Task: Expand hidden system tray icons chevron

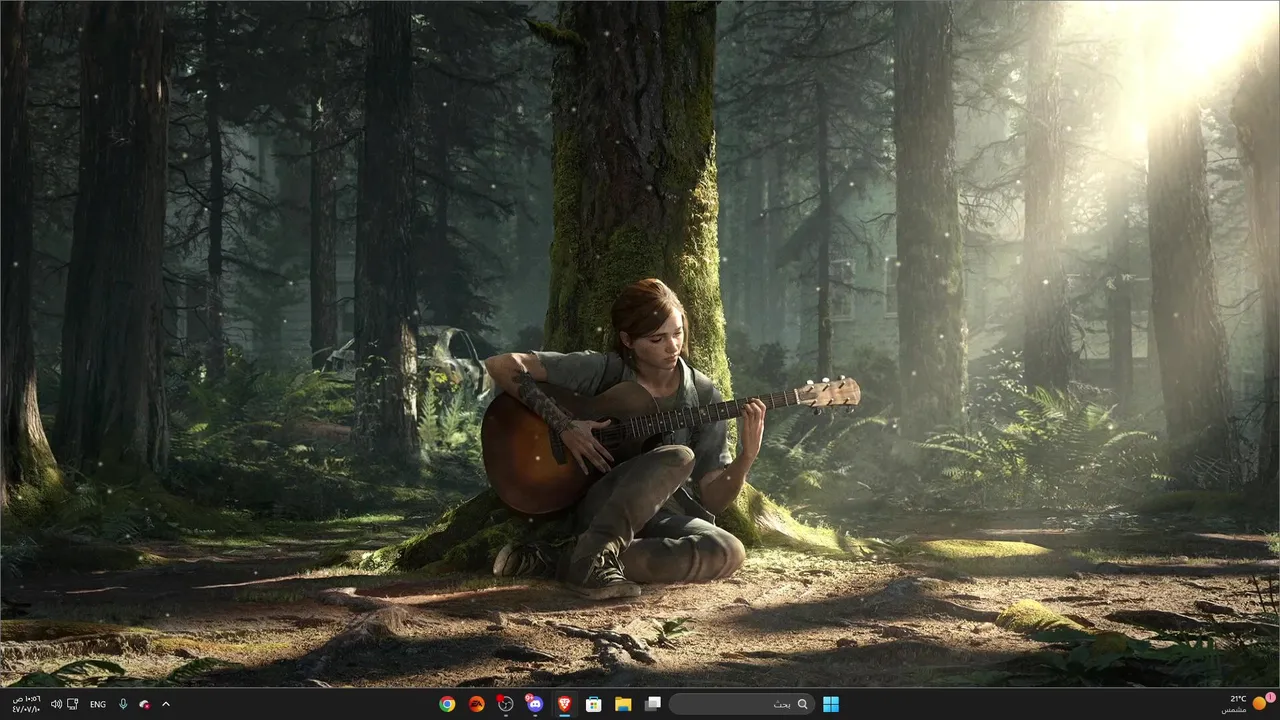Action: tap(166, 704)
